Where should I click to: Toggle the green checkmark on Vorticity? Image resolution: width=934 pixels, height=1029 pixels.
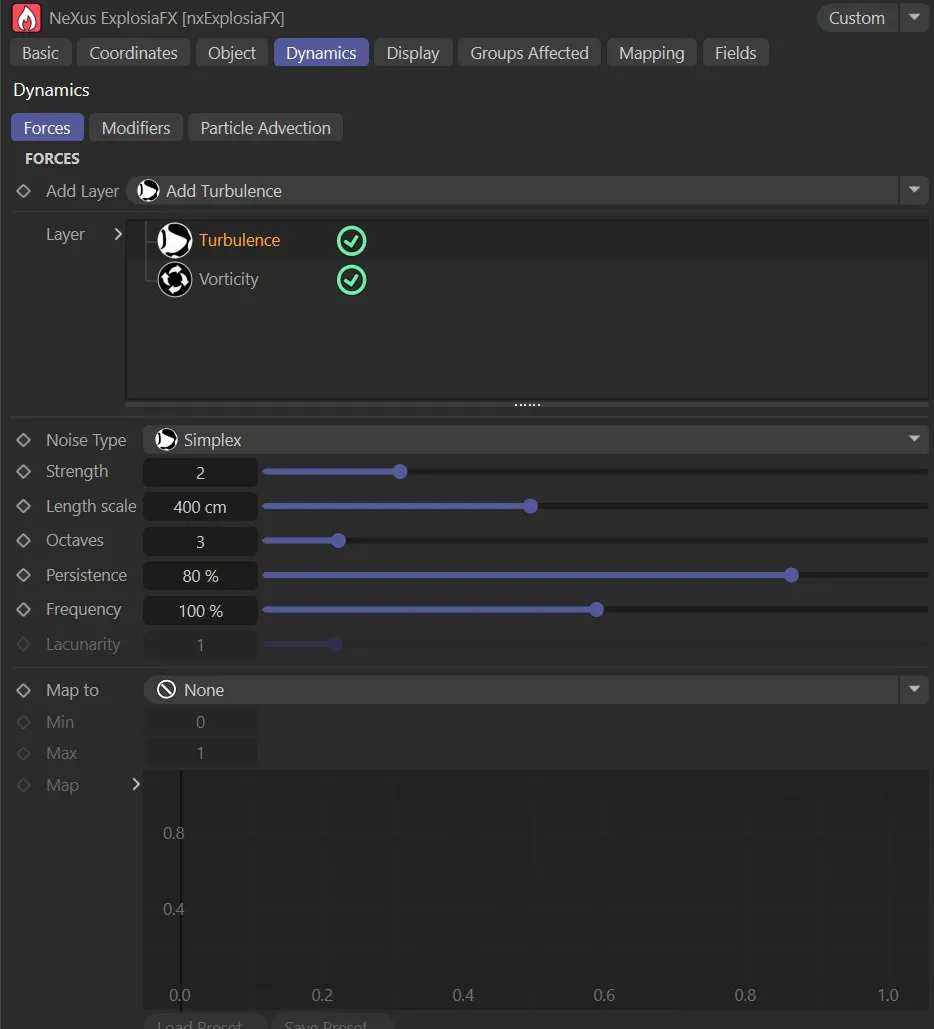point(351,280)
